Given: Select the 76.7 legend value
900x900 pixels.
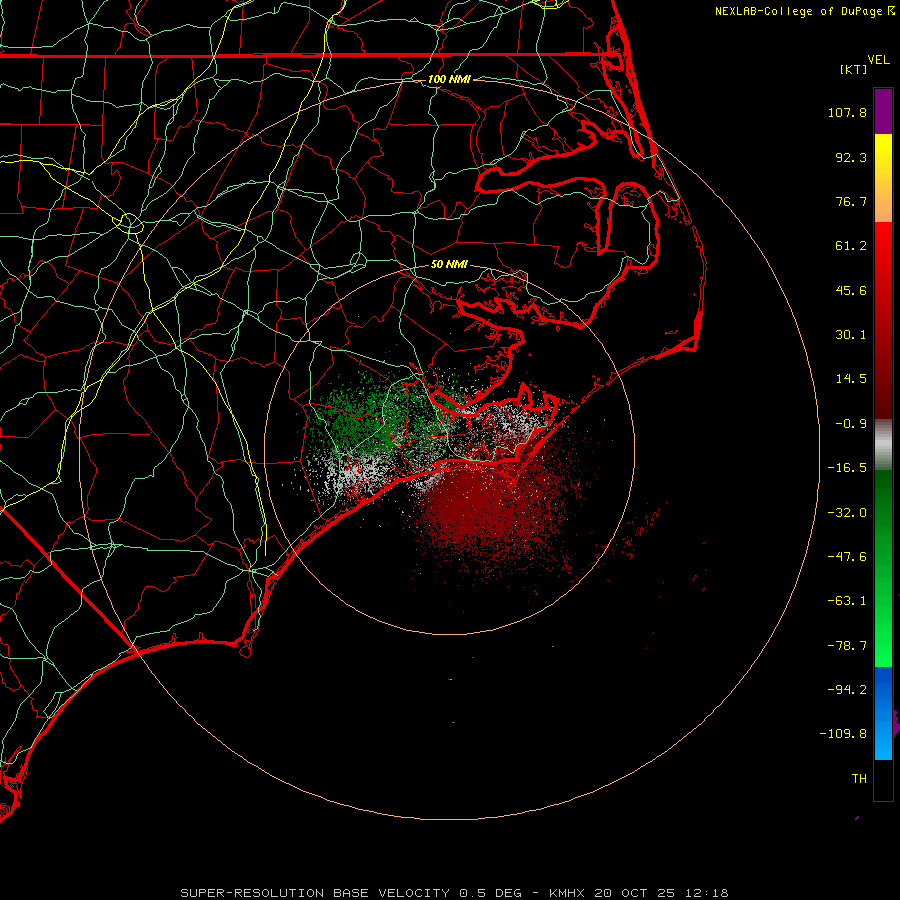Looking at the screenshot, I should click(851, 201).
